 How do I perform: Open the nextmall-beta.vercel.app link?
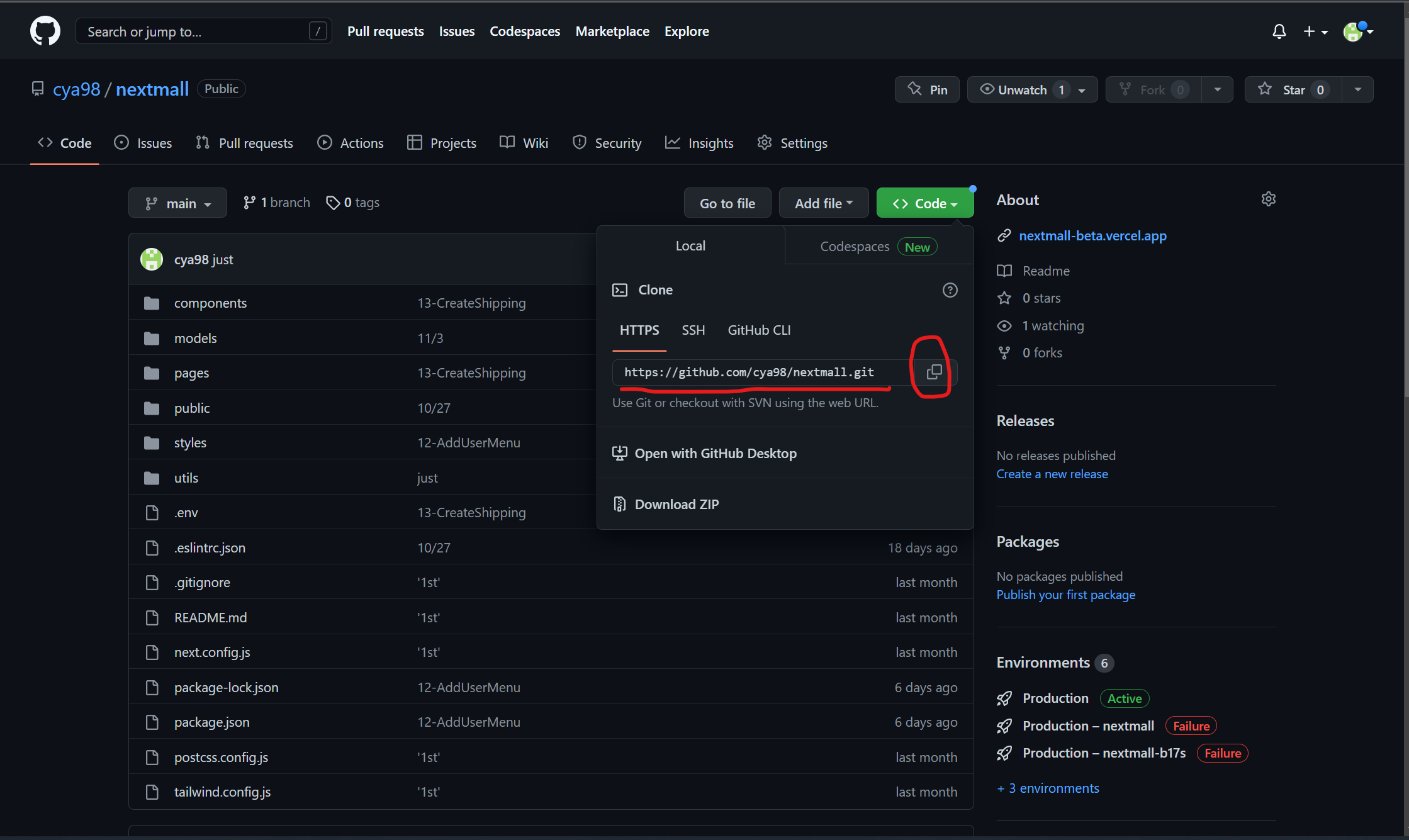(x=1092, y=236)
